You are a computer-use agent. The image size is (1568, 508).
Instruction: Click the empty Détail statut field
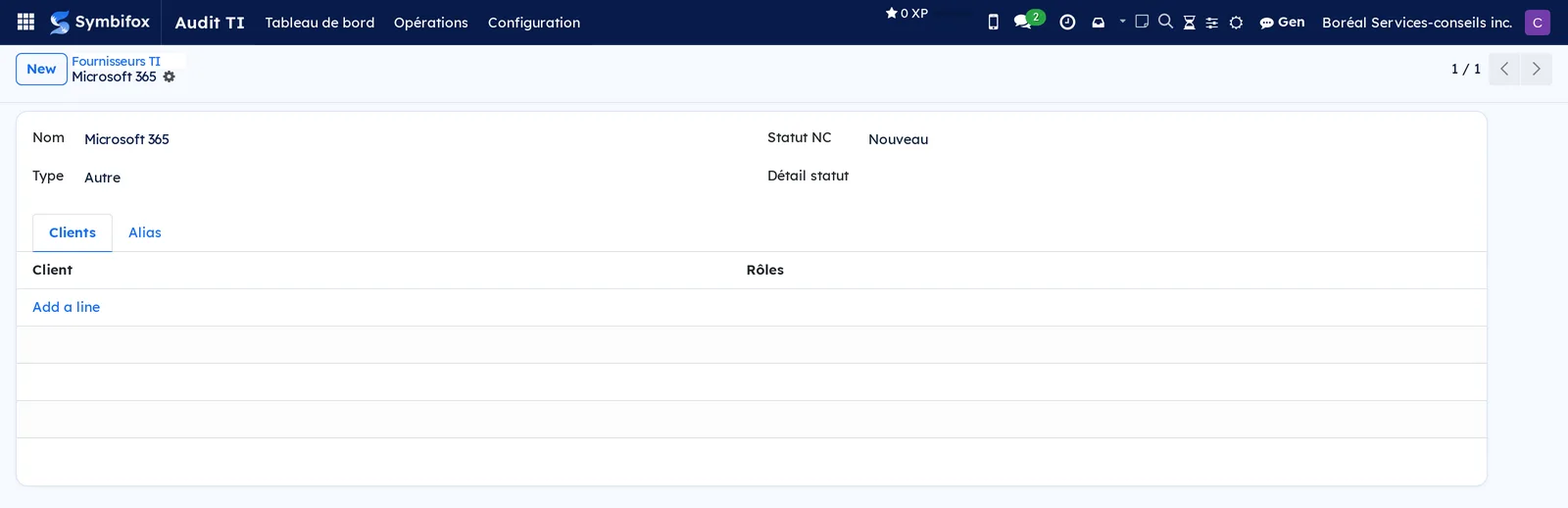tap(1169, 178)
